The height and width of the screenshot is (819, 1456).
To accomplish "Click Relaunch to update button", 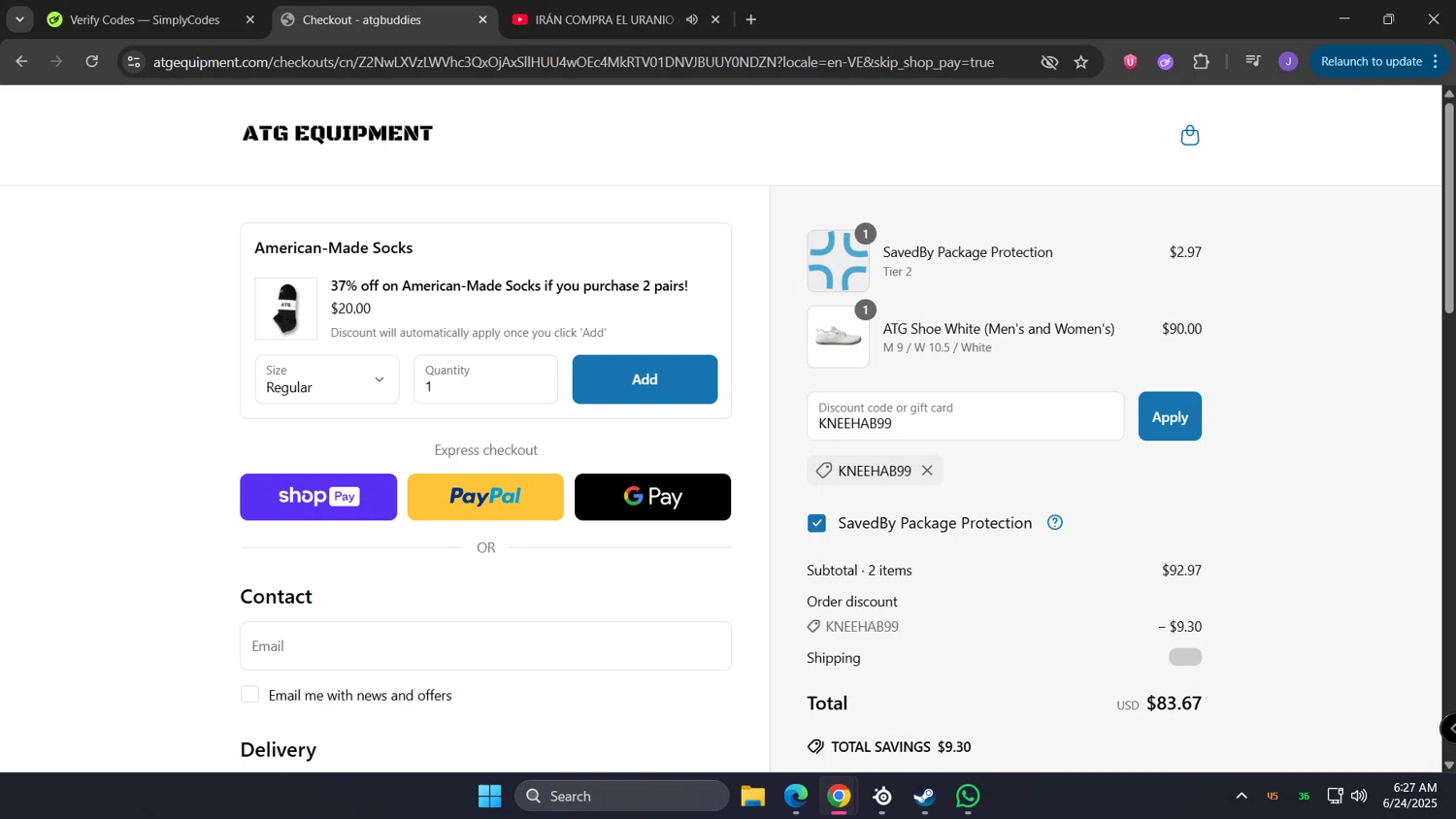I will (1371, 61).
